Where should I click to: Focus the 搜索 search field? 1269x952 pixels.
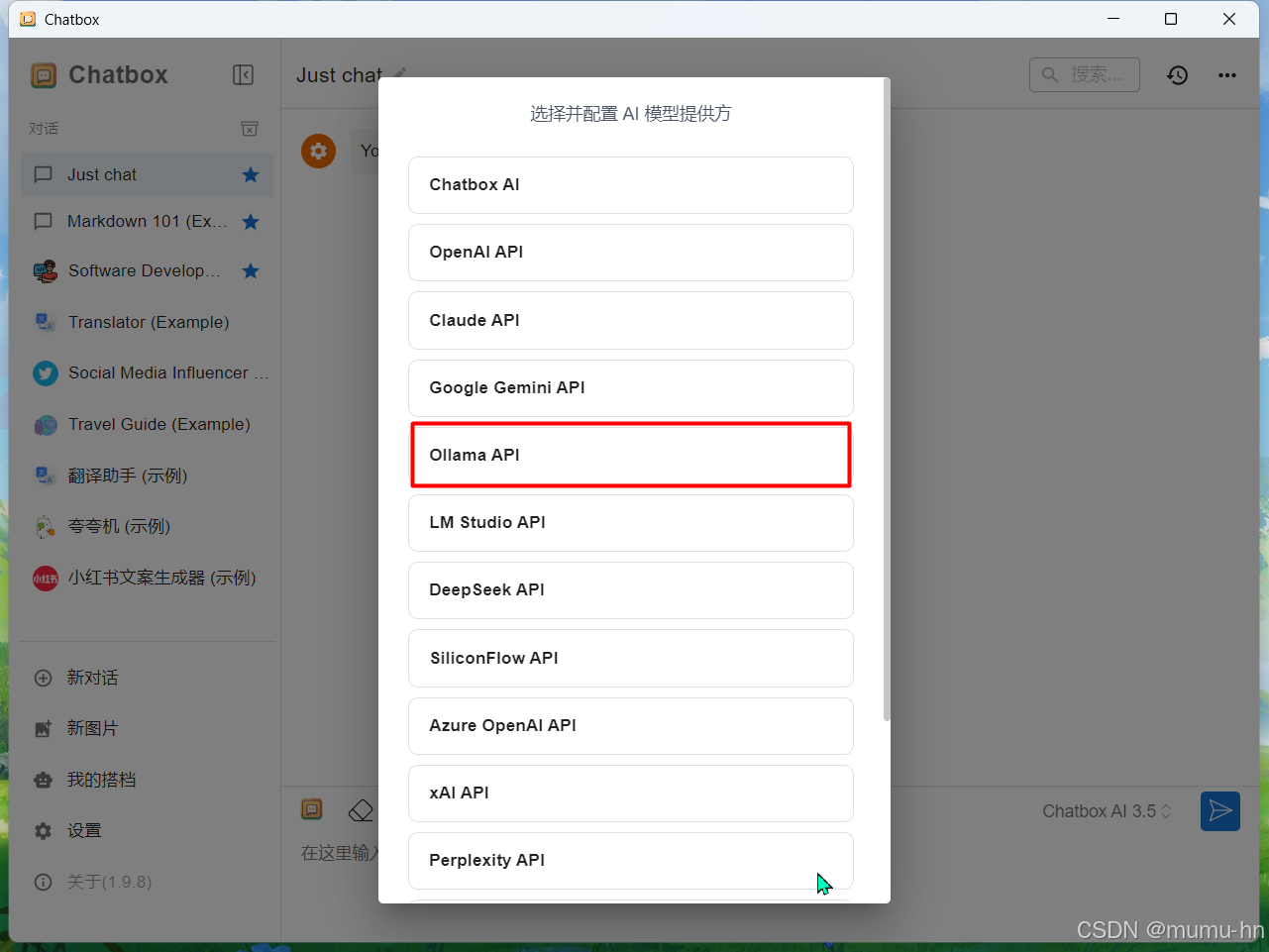pyautogui.click(x=1085, y=74)
